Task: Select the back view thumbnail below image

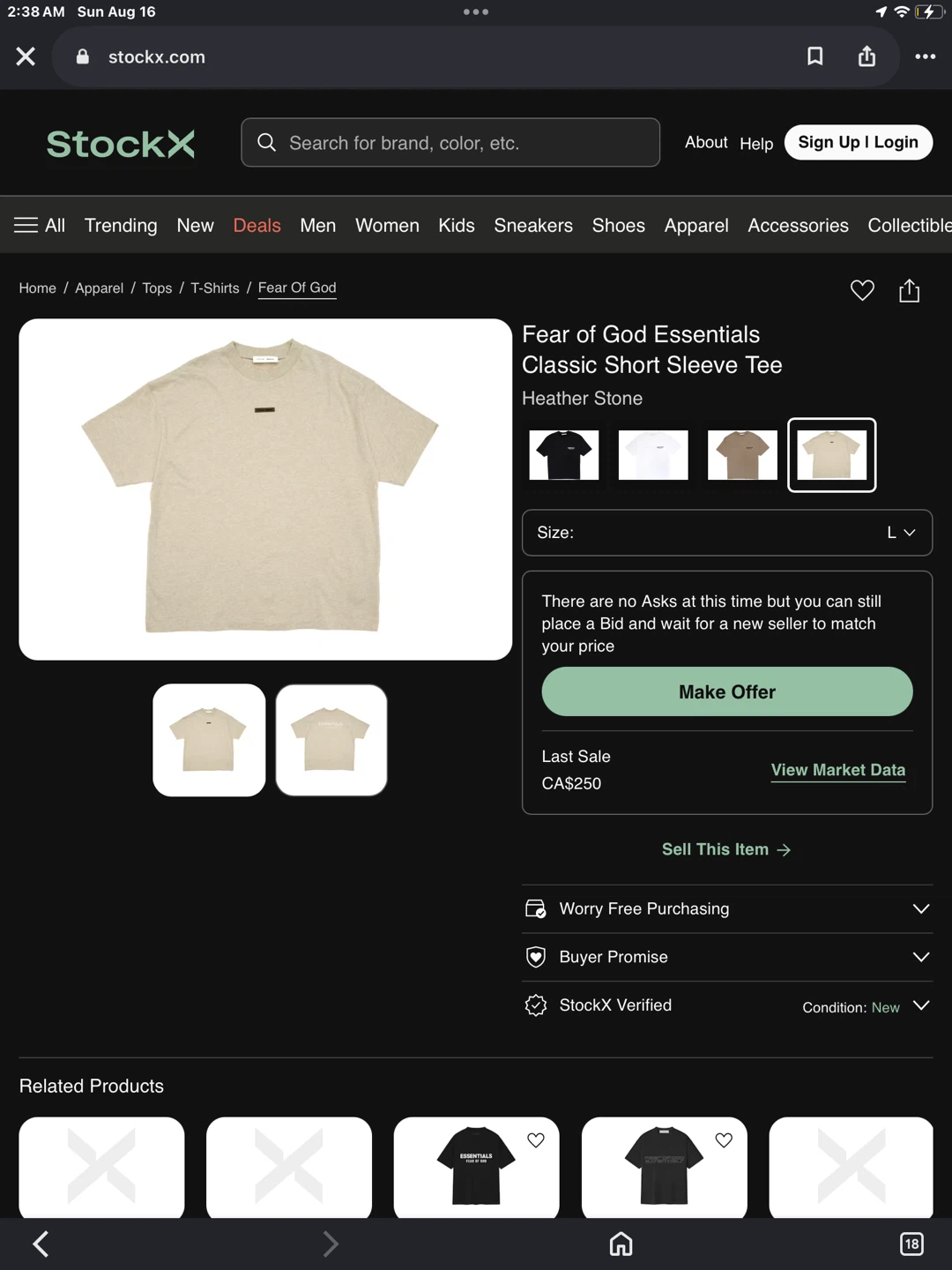Action: point(331,740)
